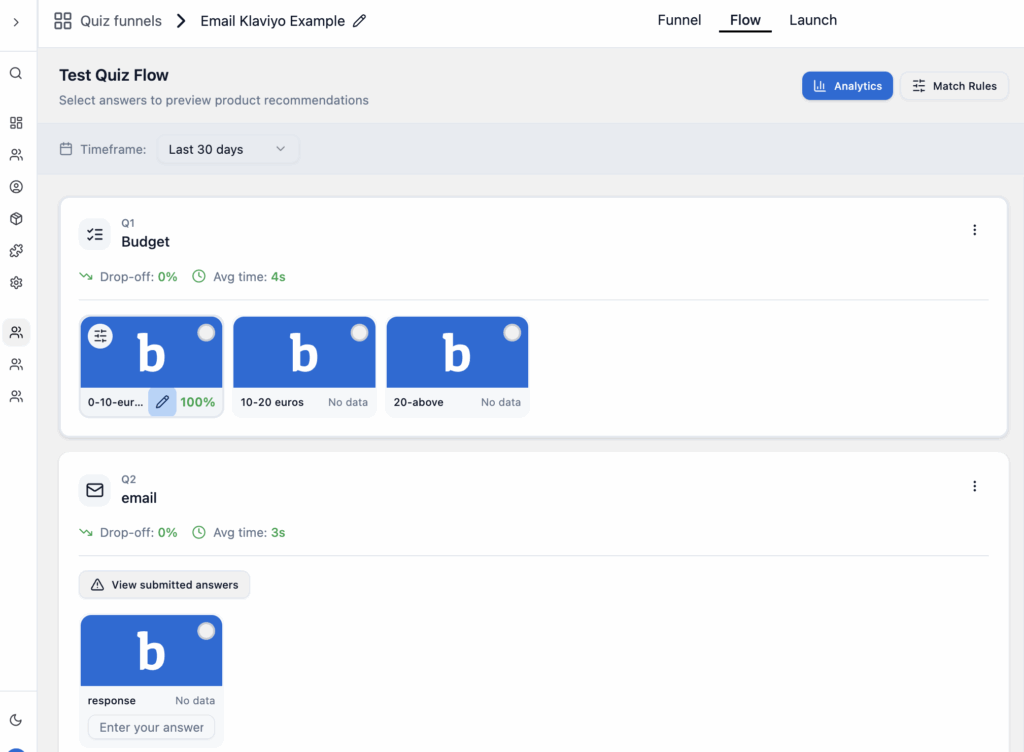Switch to the Launch tab
Viewport: 1024px width, 752px height.
[x=812, y=20]
